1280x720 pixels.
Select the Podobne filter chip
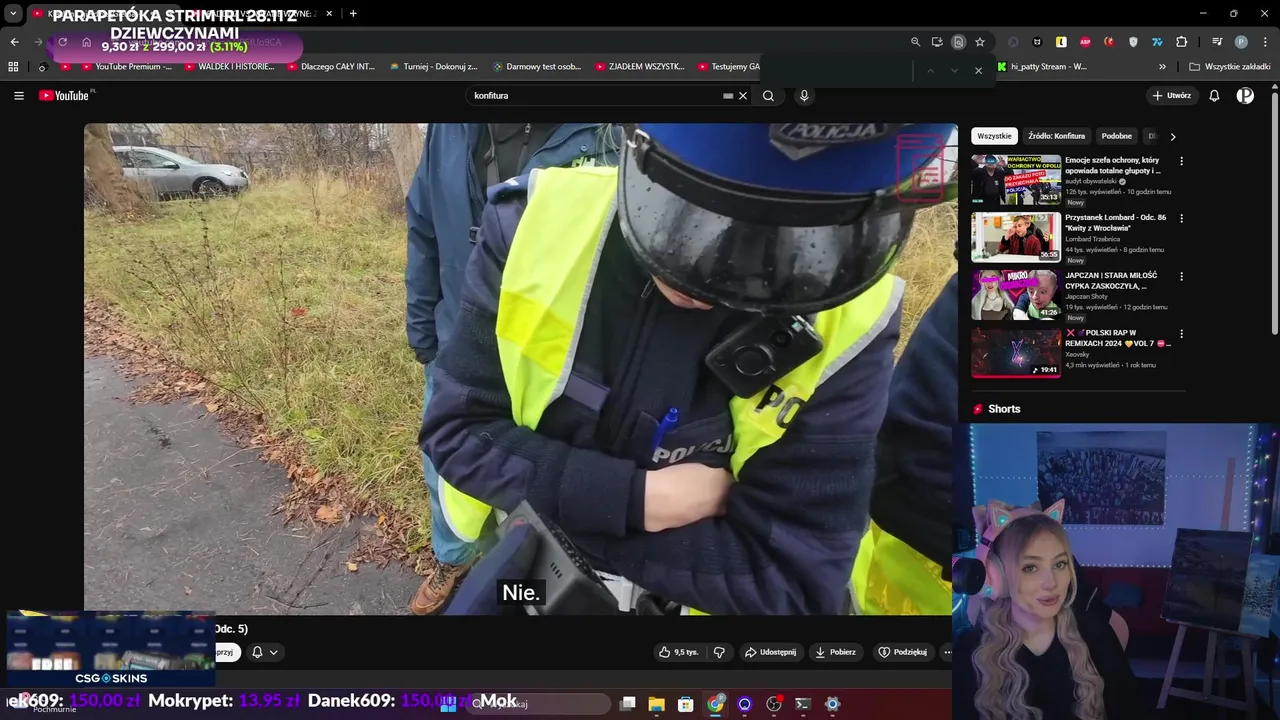1117,136
